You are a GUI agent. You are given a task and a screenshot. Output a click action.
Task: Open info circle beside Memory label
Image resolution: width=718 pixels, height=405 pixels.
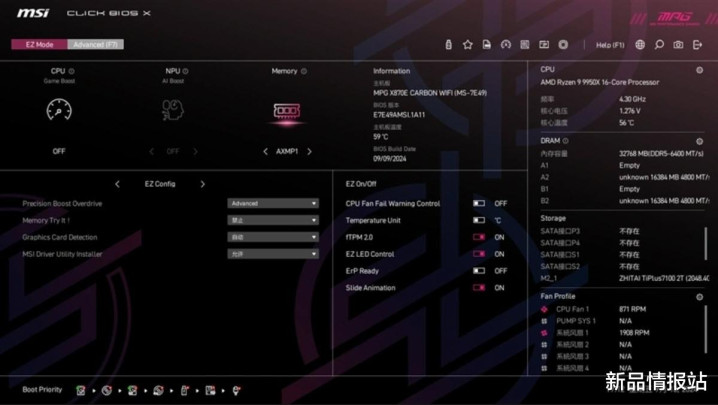point(304,71)
